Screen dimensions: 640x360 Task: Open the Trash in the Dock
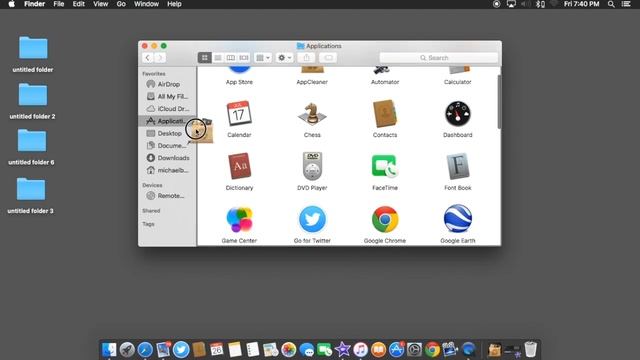pyautogui.click(x=530, y=349)
